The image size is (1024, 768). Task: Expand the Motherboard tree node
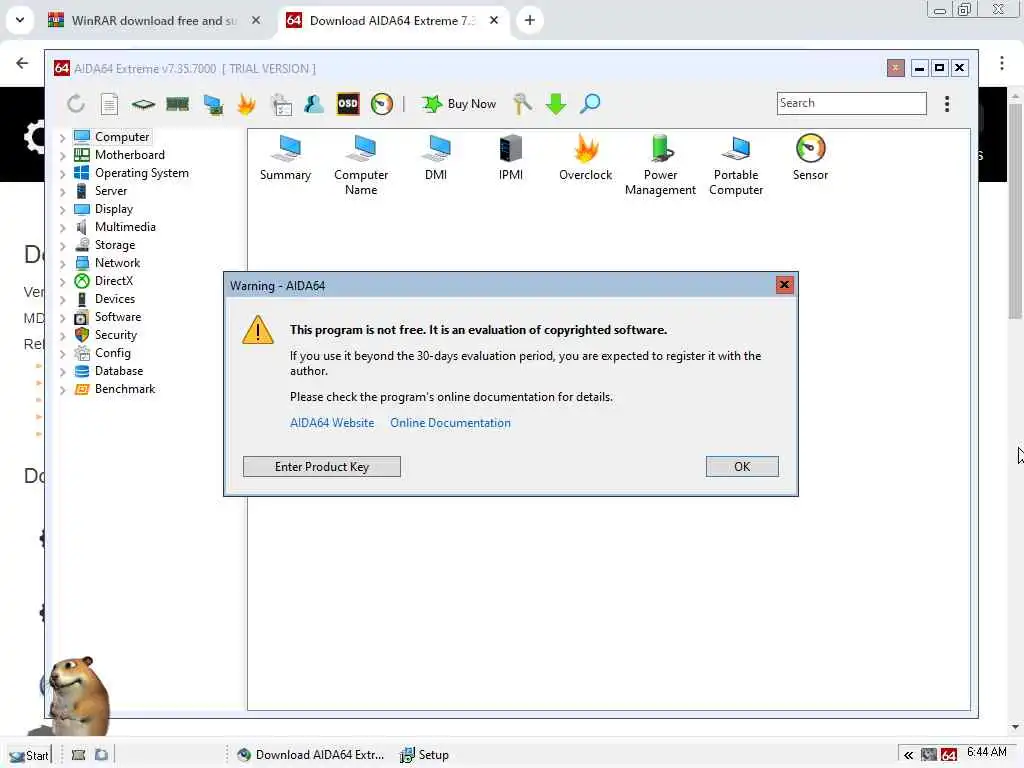pyautogui.click(x=63, y=155)
